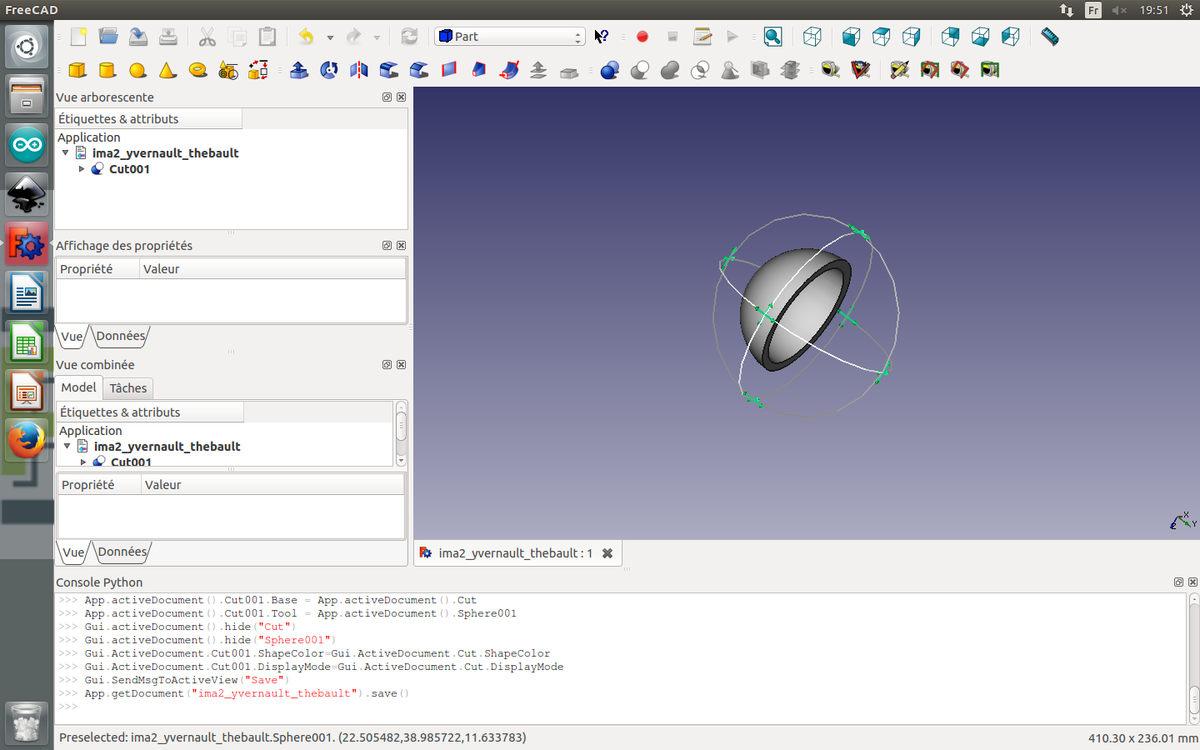Toggle floating for the Console Python panel
This screenshot has width=1200, height=750.
point(1177,582)
